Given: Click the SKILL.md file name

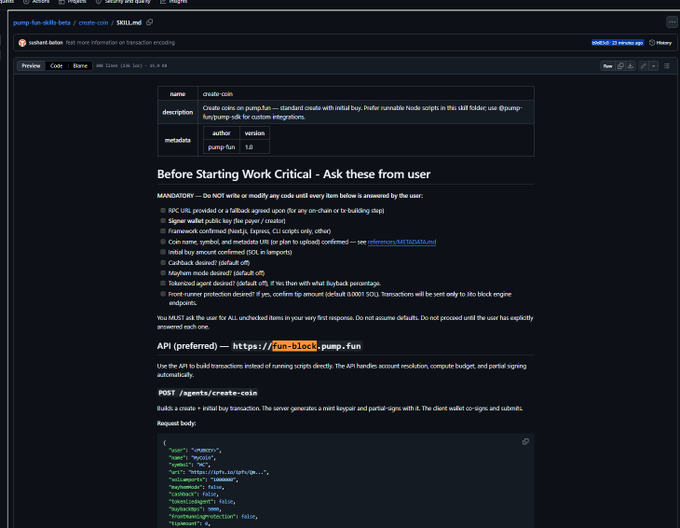Looking at the screenshot, I should pos(129,23).
